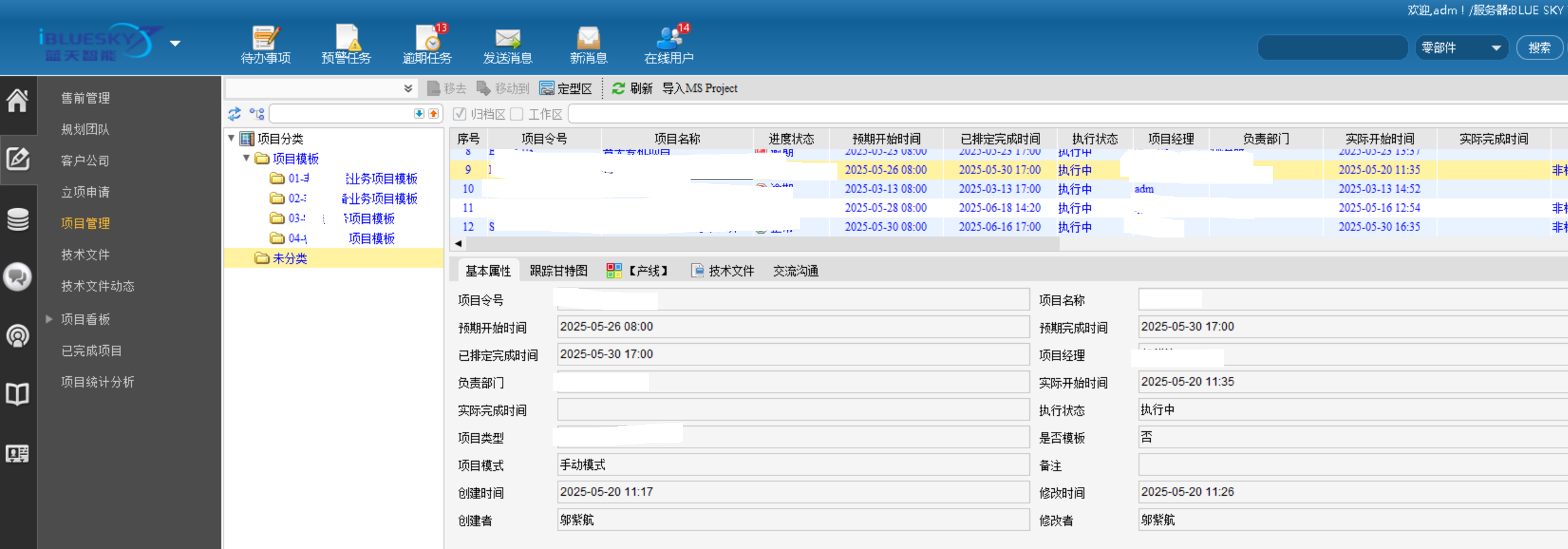Open the book icon in left sidebar

[18, 394]
